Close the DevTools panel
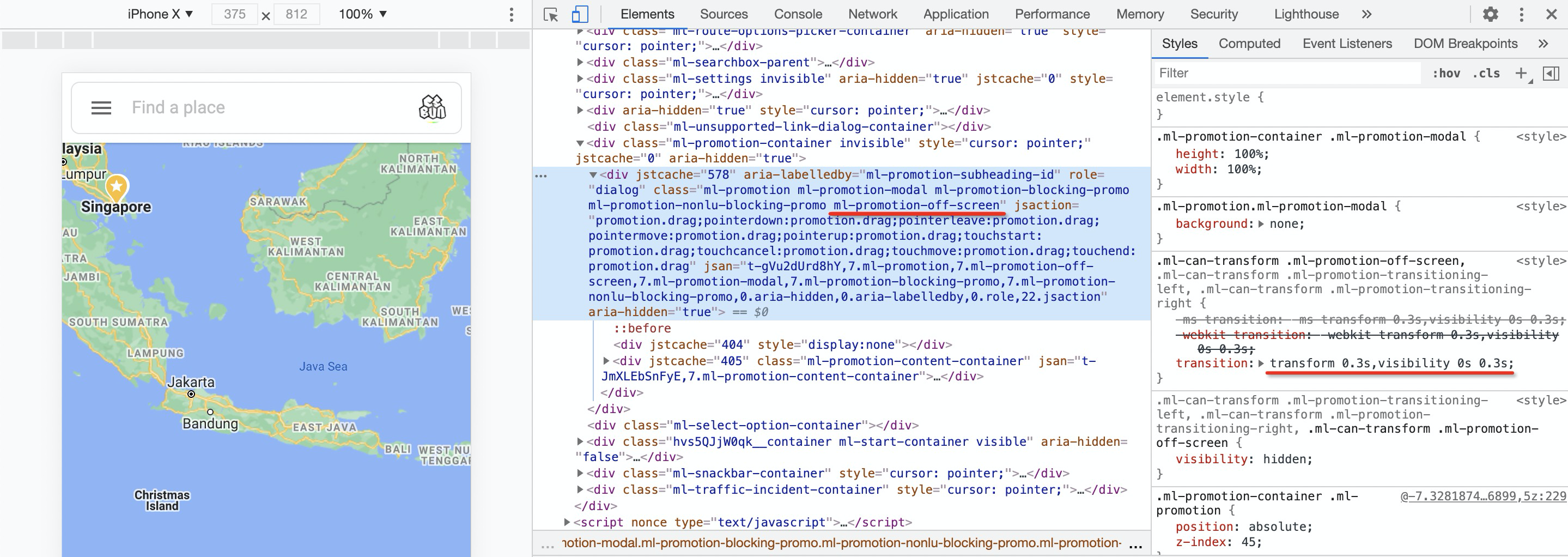The height and width of the screenshot is (557, 1568). tap(1551, 14)
